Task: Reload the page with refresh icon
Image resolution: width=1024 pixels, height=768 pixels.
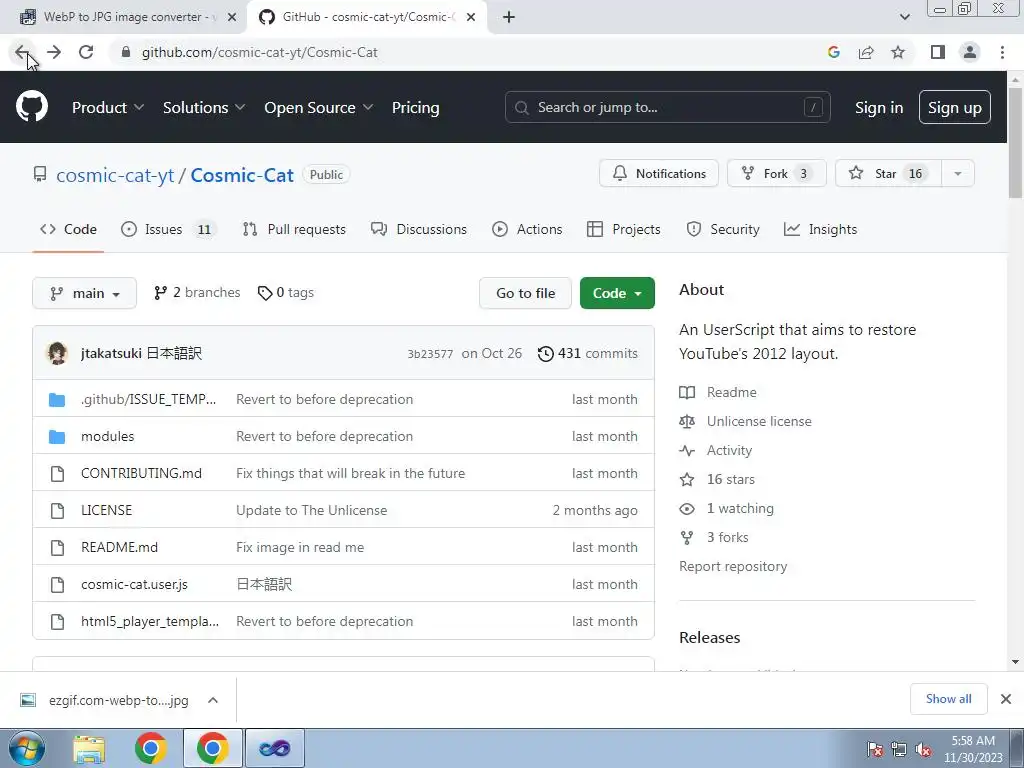Action: pyautogui.click(x=86, y=52)
